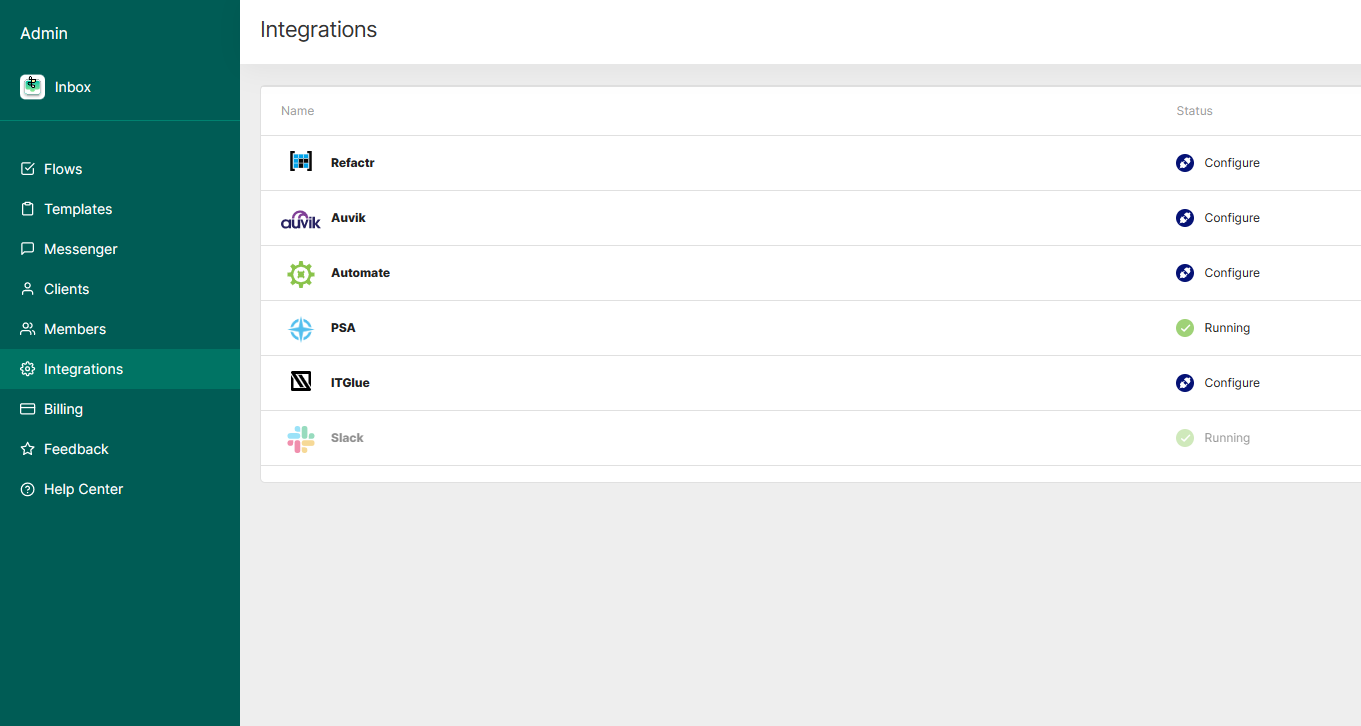Click the Auvik logo icon
The image size is (1361, 726).
(301, 219)
